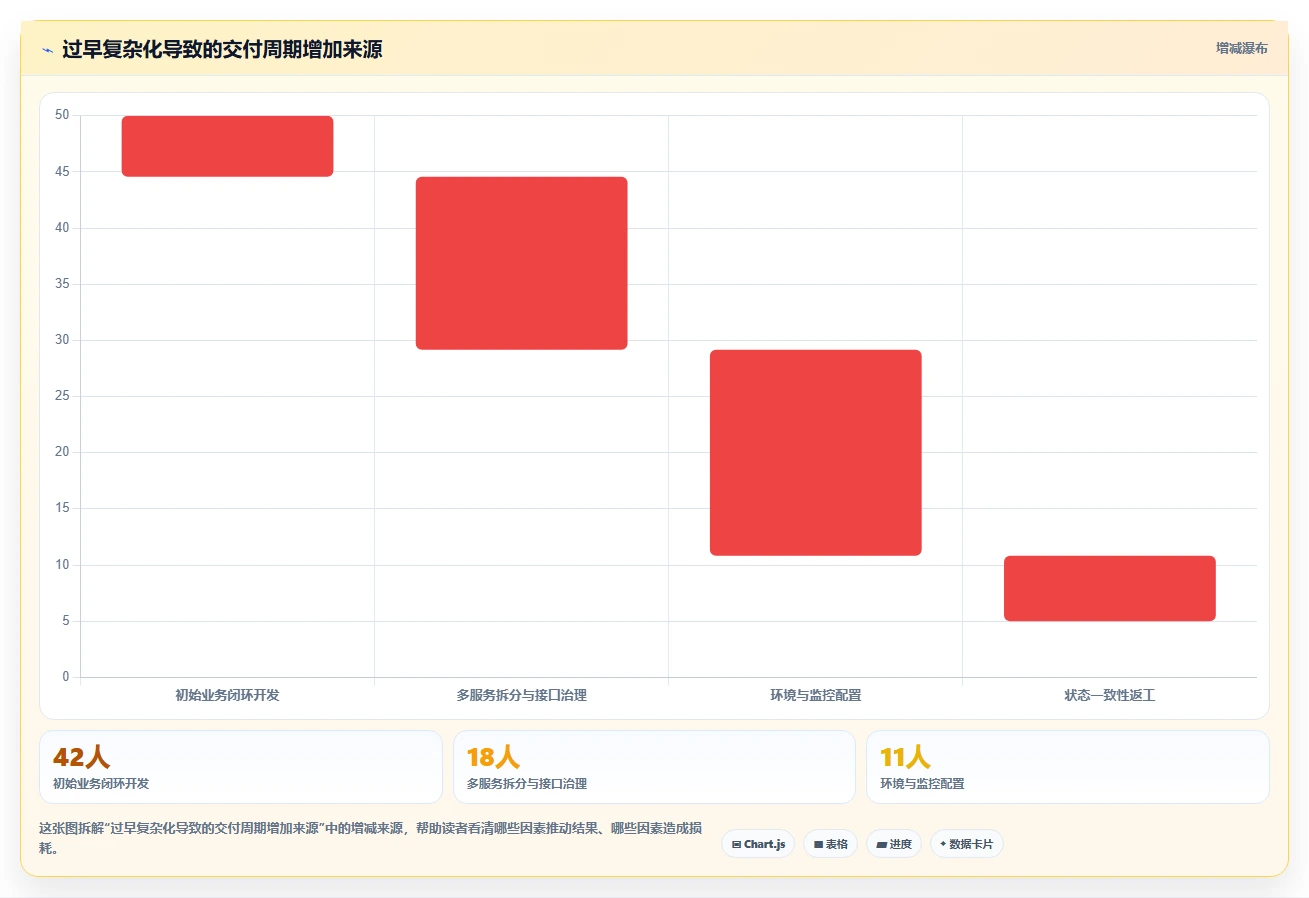Select the Chart.js tag chip
The height and width of the screenshot is (898, 1309).
point(758,844)
